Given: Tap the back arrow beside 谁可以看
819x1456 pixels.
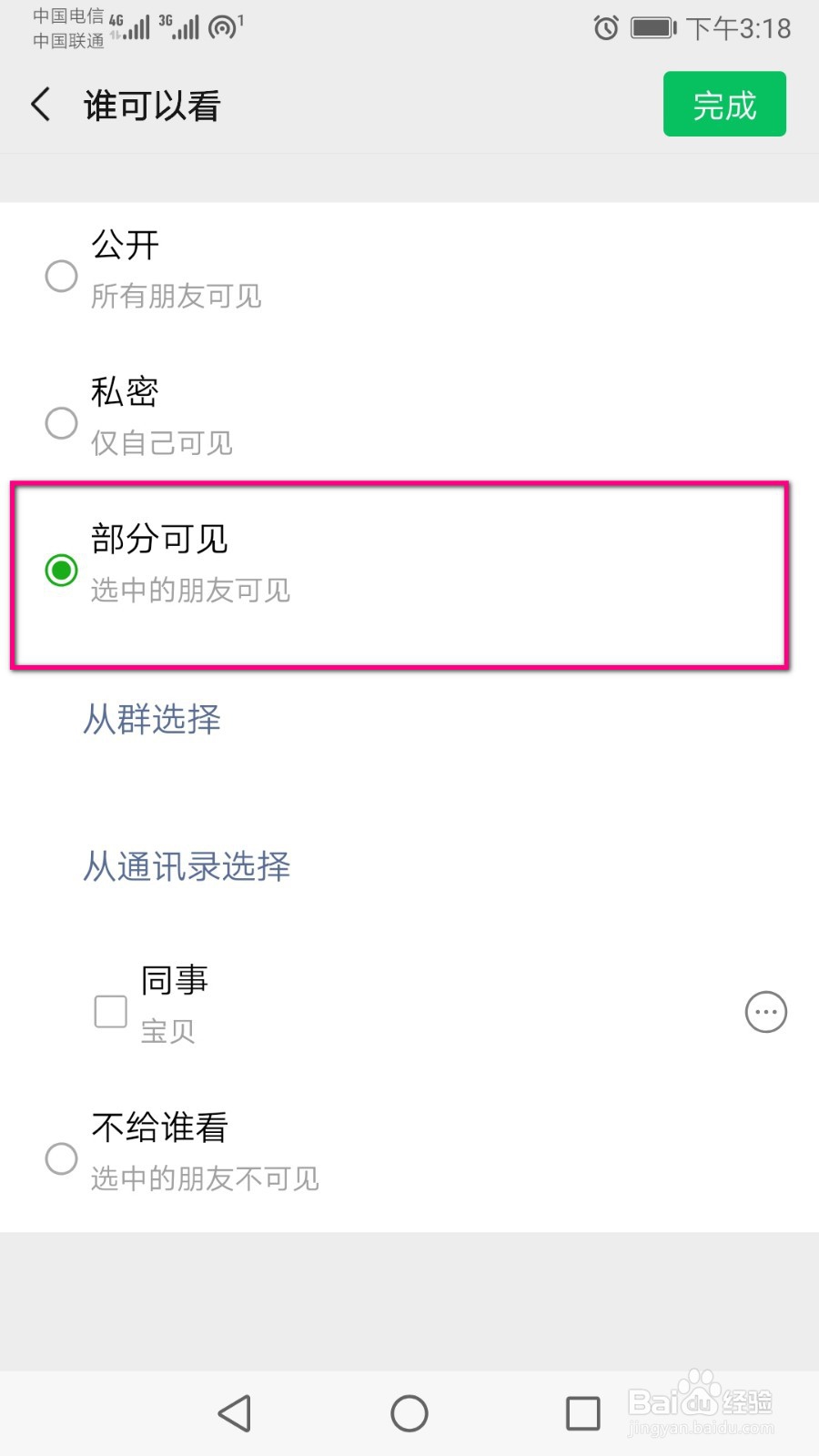Looking at the screenshot, I should click(41, 105).
